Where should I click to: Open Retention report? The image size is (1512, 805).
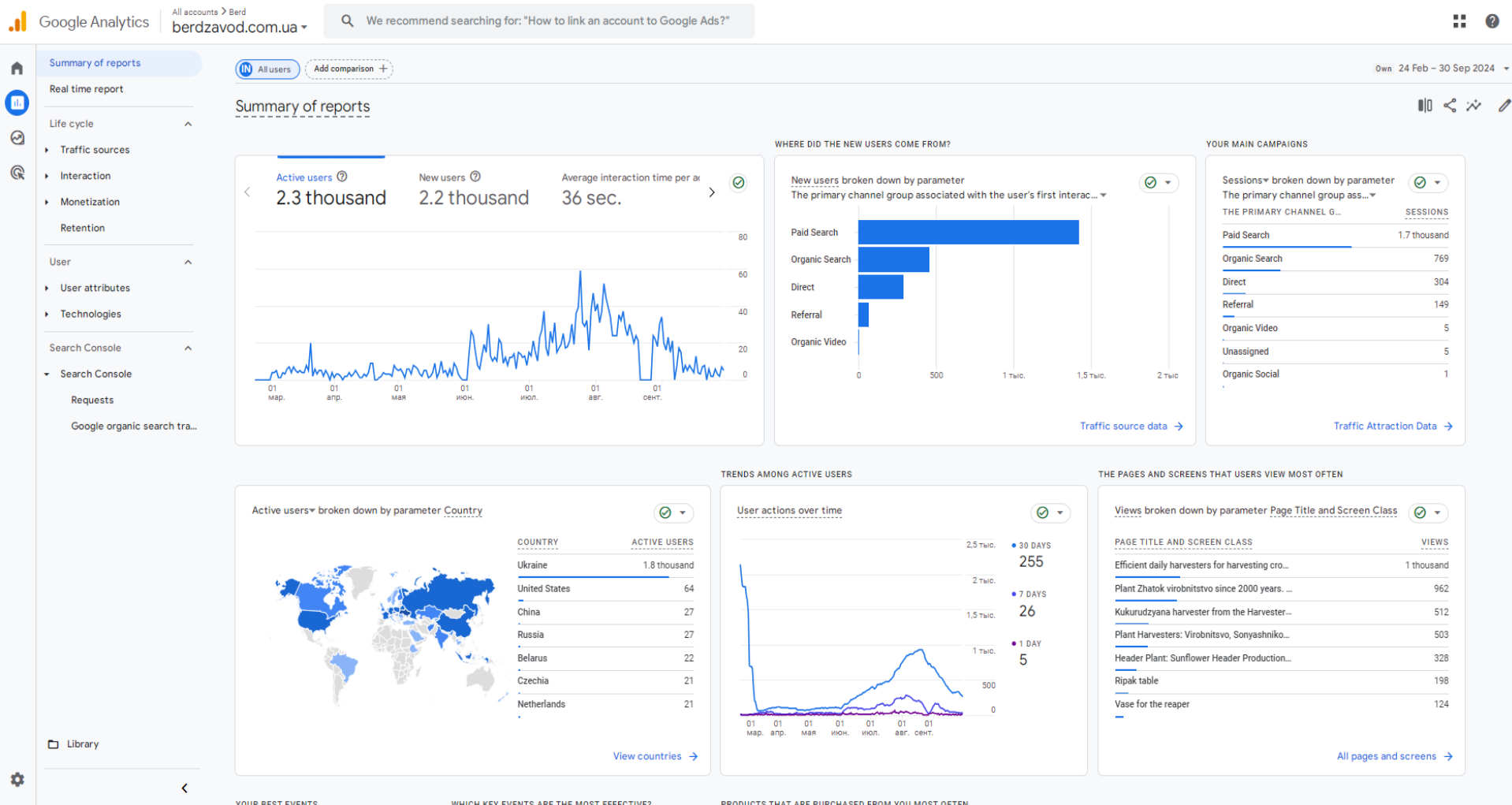(x=82, y=228)
